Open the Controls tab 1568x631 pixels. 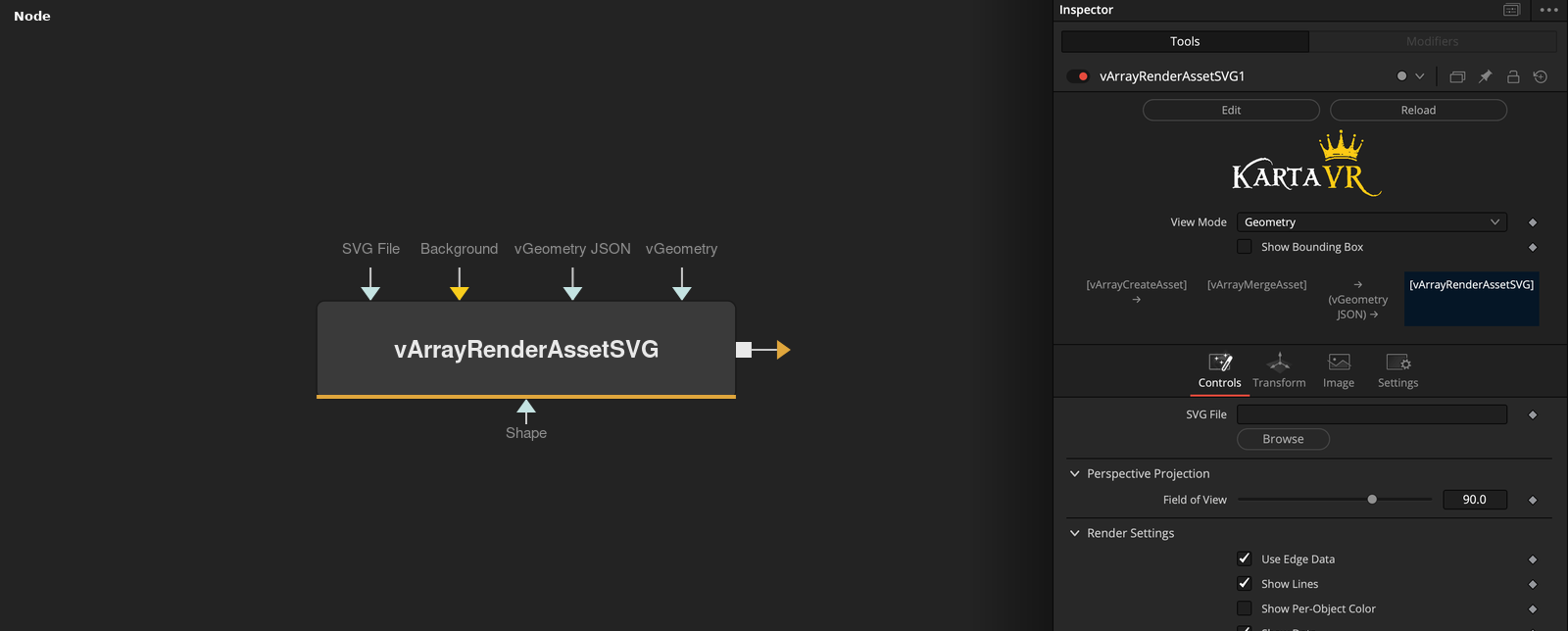1219,371
